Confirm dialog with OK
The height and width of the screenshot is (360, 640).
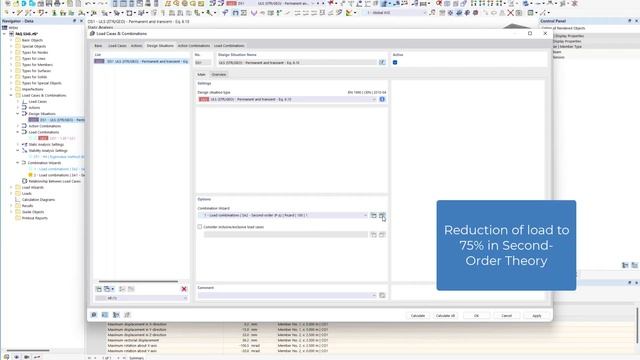(x=476, y=316)
